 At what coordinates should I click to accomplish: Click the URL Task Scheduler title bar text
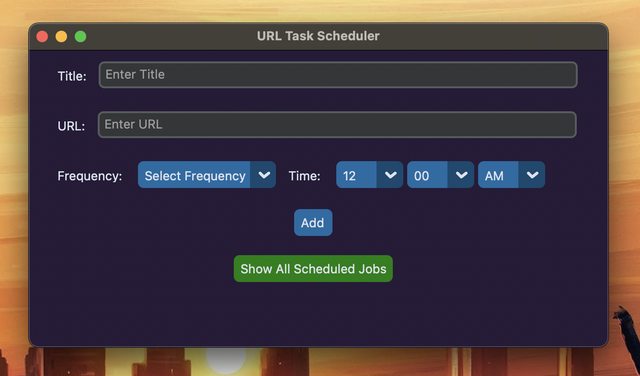pos(318,36)
